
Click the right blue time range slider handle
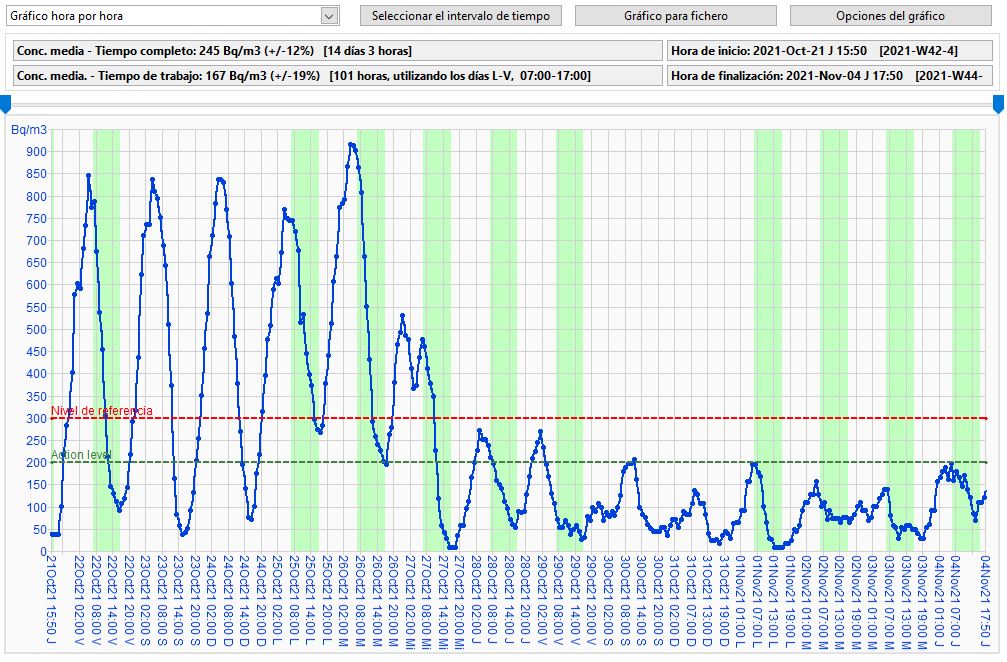click(x=998, y=104)
